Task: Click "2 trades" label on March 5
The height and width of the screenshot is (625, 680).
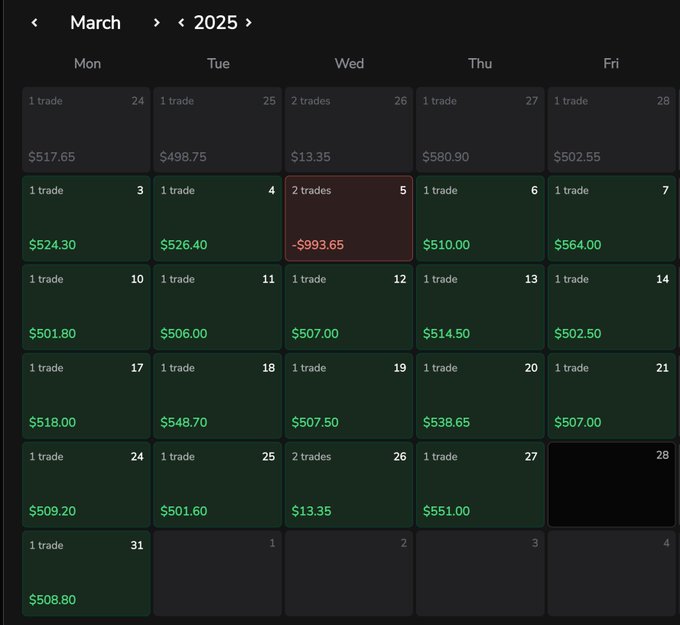Action: [x=311, y=190]
